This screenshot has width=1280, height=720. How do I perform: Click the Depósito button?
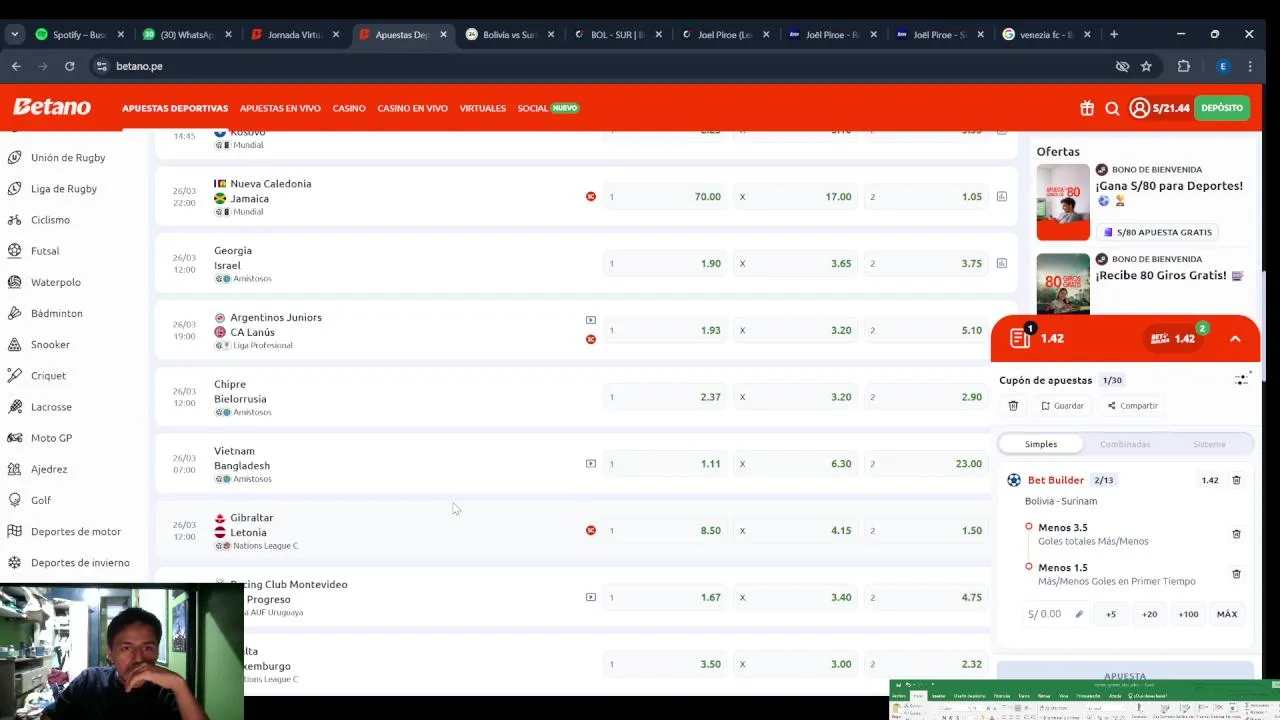click(x=1222, y=108)
